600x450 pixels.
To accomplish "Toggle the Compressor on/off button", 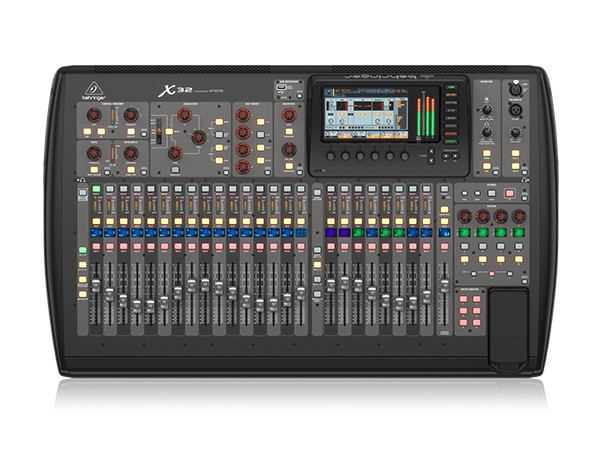I will pos(130,170).
